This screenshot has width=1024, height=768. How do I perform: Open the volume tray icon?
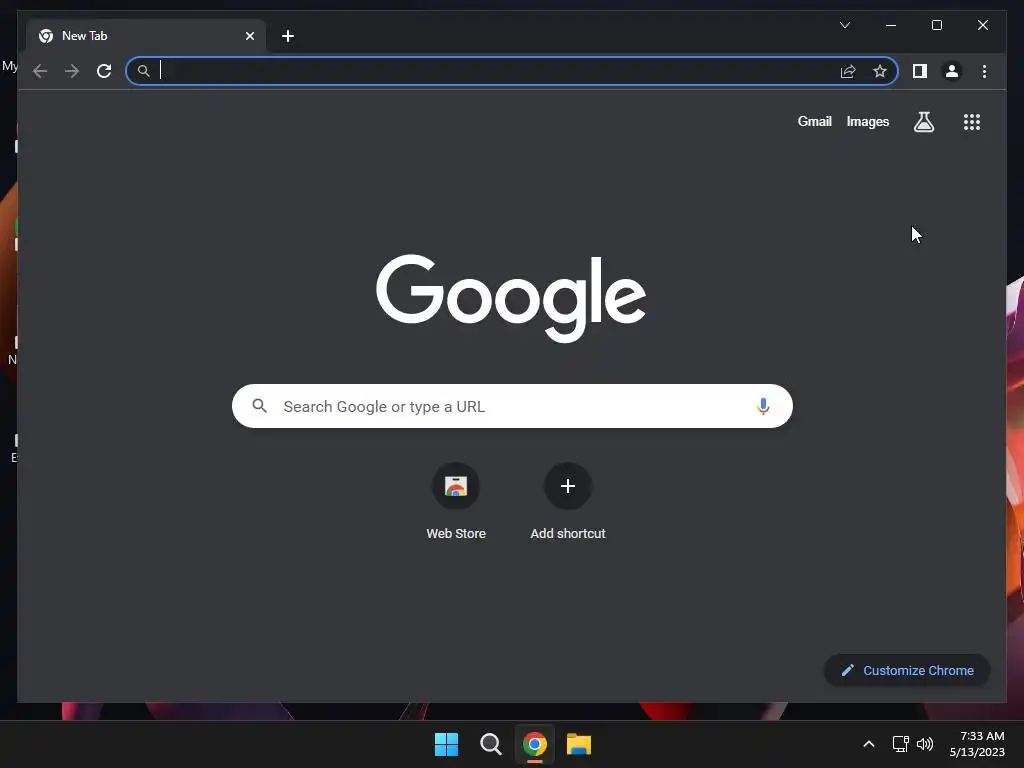[x=925, y=744]
